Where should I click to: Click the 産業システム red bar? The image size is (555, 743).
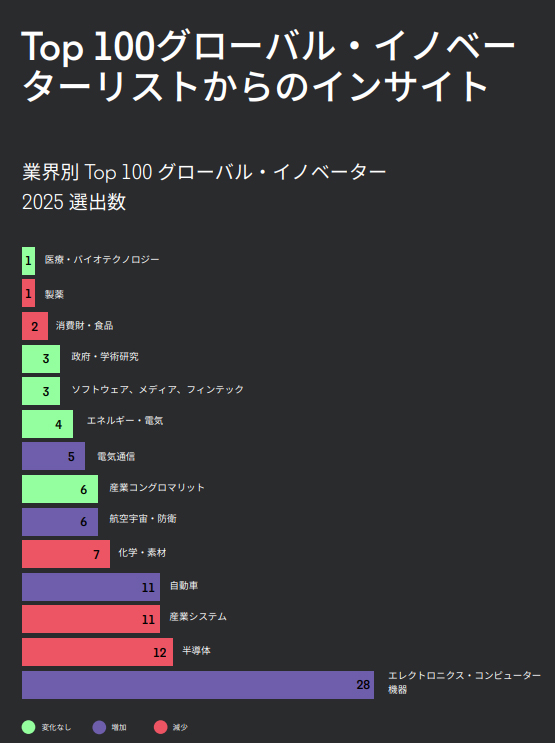pos(91,619)
